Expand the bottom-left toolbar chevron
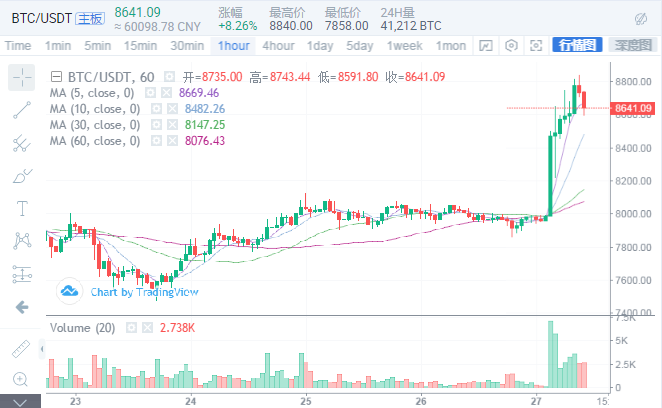Screen dimensions: 662x408 [20, 401]
